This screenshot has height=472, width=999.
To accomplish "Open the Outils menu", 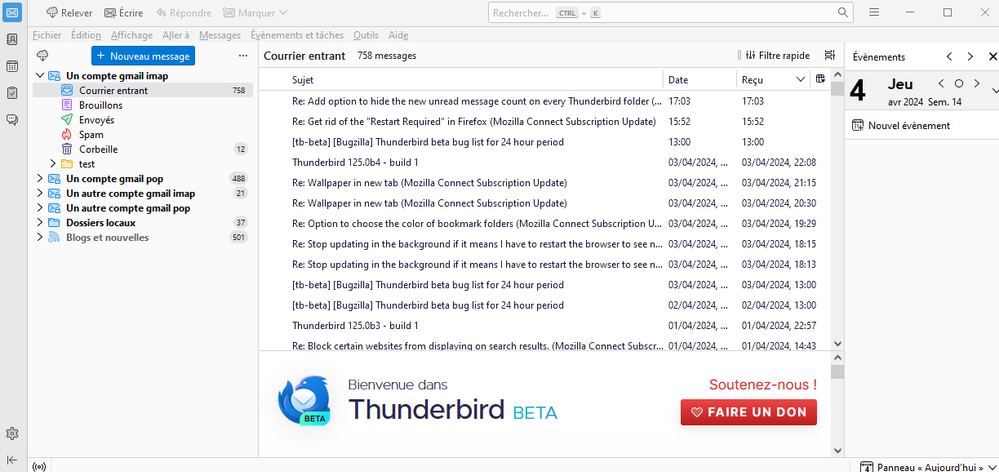I will click(365, 35).
